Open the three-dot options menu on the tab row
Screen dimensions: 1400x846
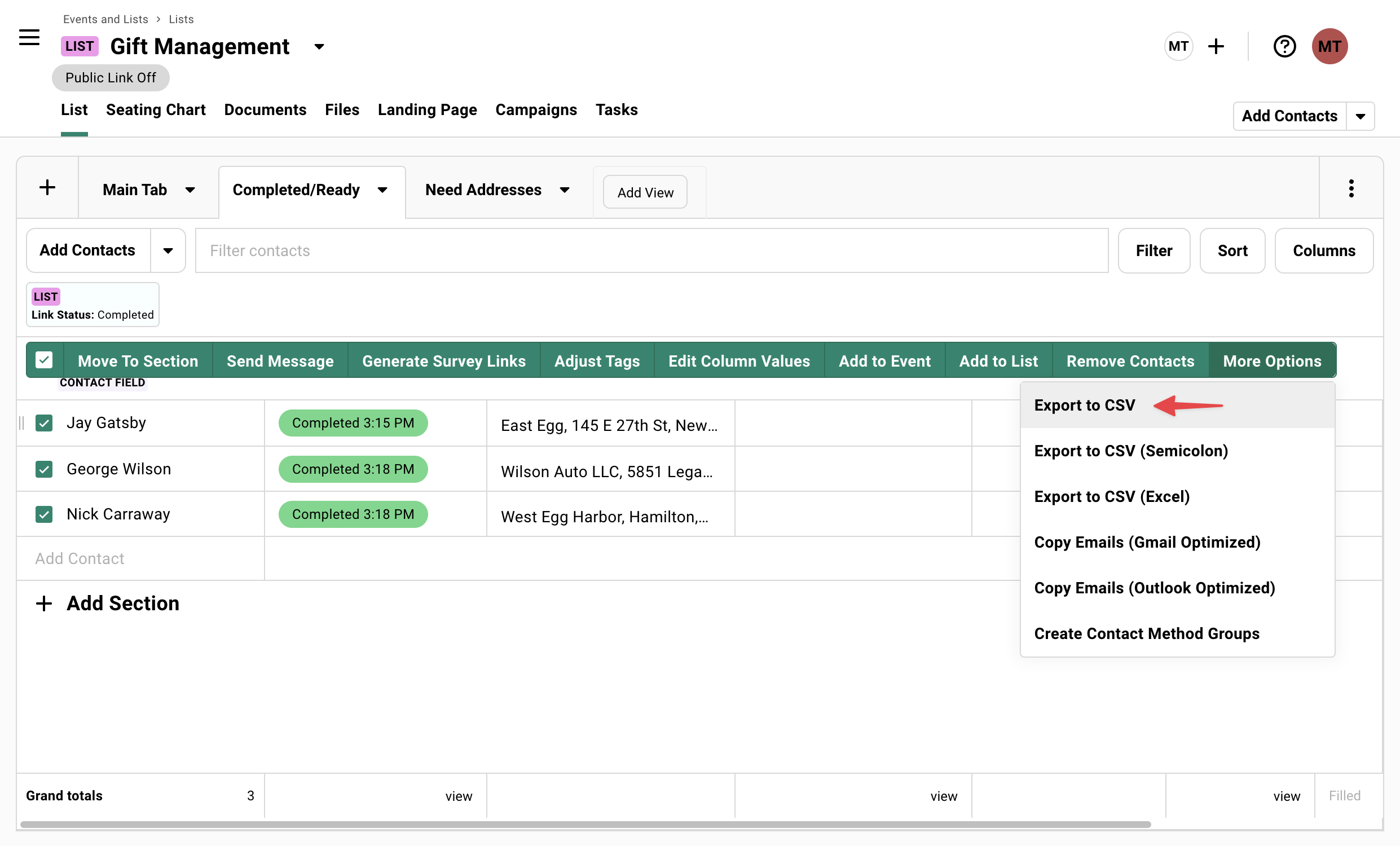(1351, 188)
